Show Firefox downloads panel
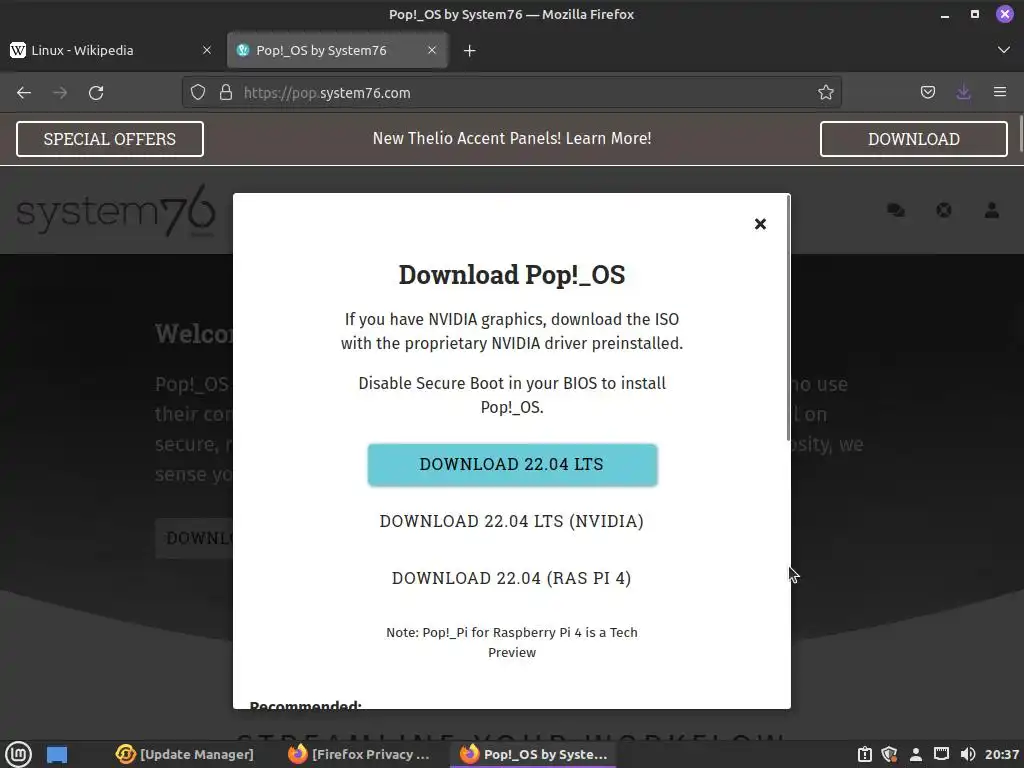Image resolution: width=1024 pixels, height=768 pixels. coord(963,93)
